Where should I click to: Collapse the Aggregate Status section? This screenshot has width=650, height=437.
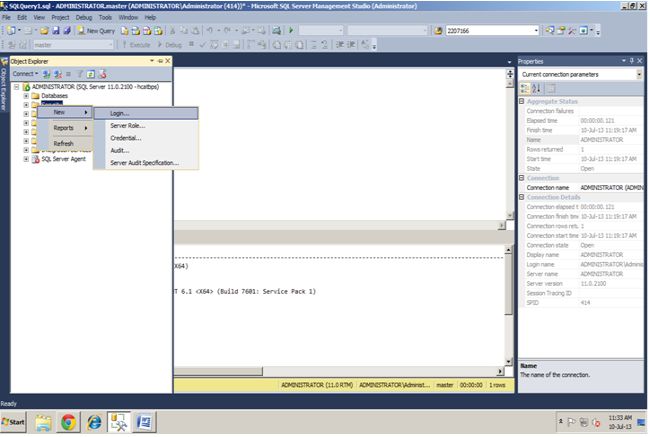click(x=522, y=101)
